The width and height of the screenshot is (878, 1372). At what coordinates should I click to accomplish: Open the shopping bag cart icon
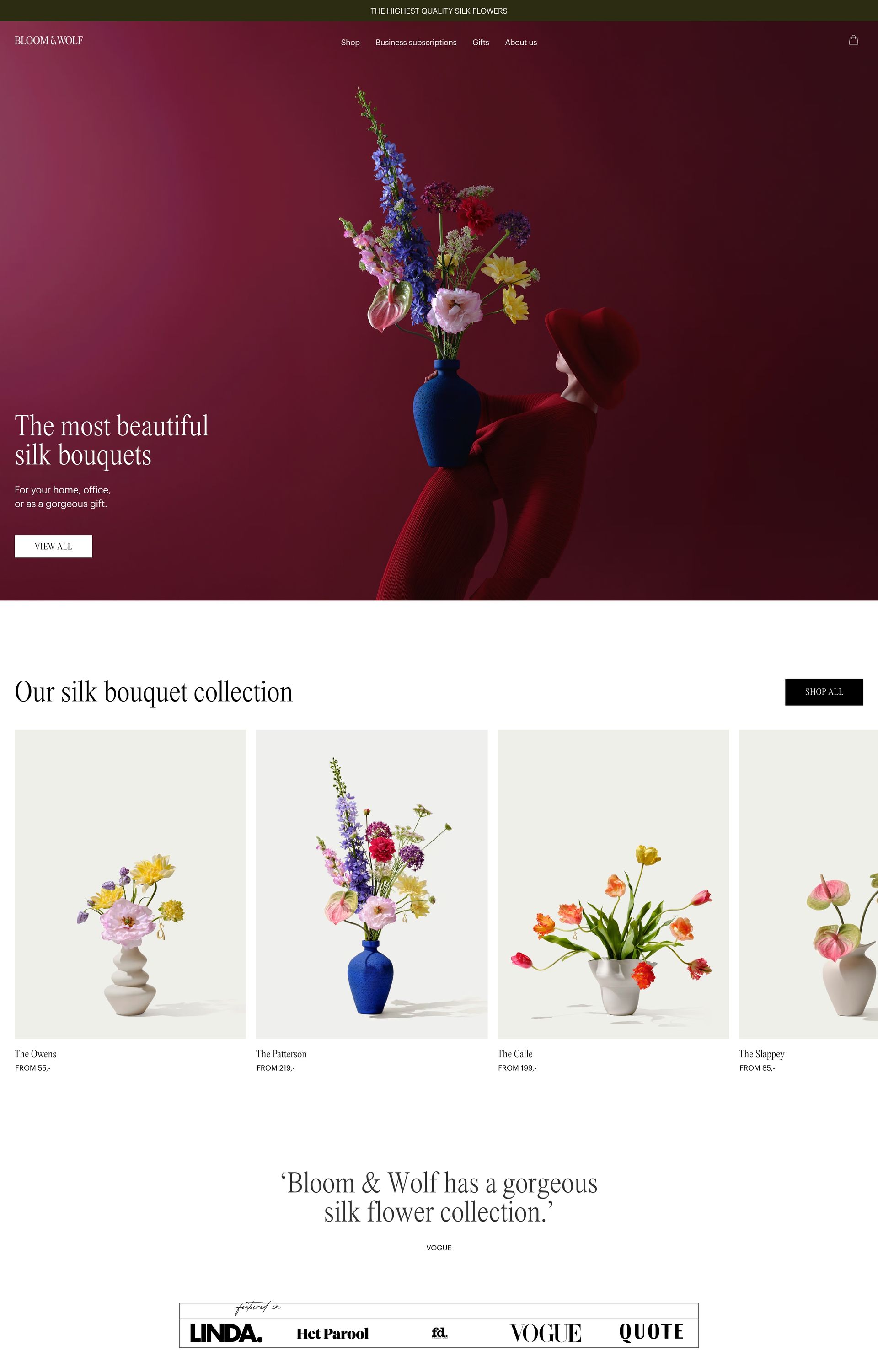click(x=853, y=40)
